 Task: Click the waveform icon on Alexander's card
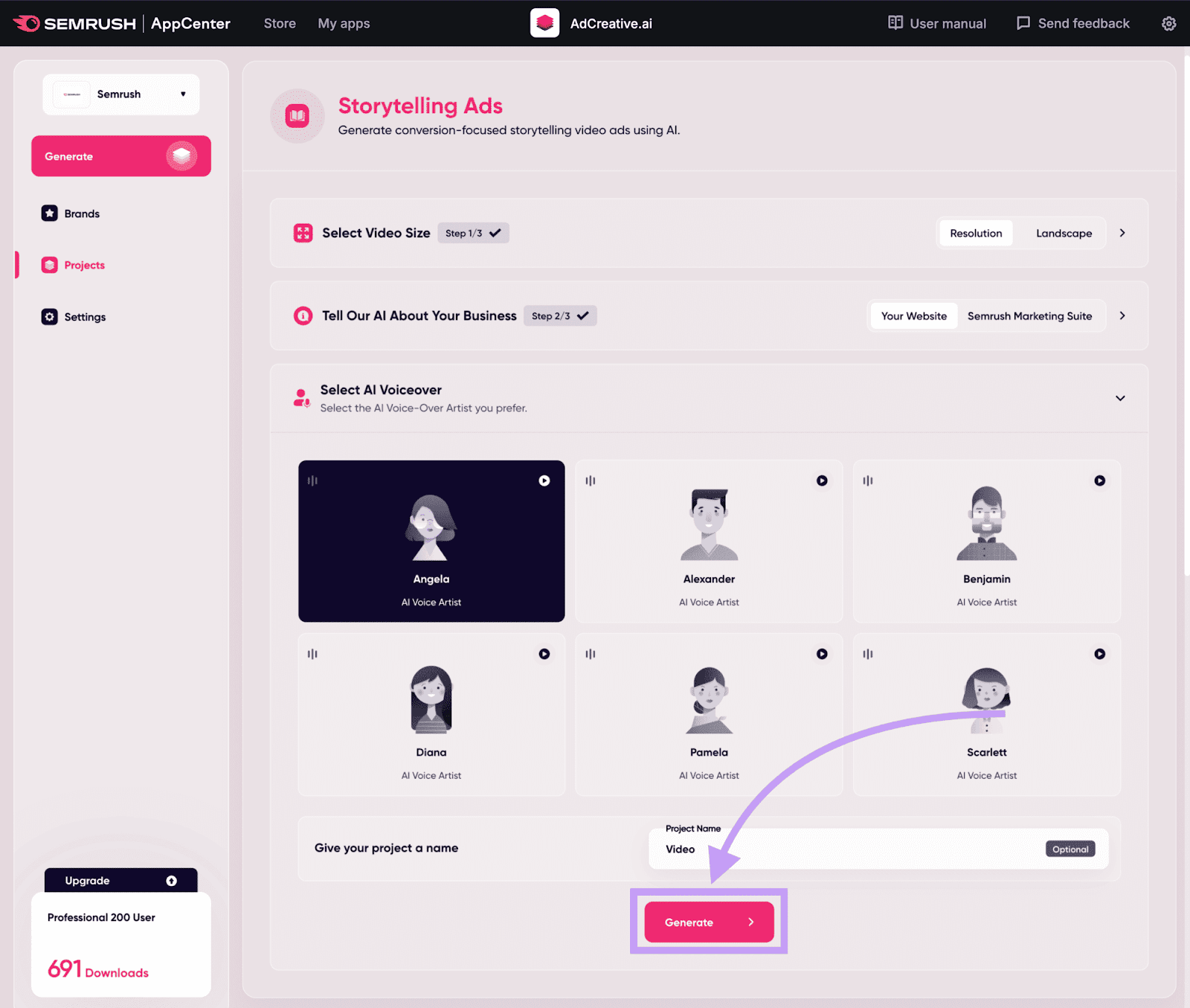pos(590,481)
